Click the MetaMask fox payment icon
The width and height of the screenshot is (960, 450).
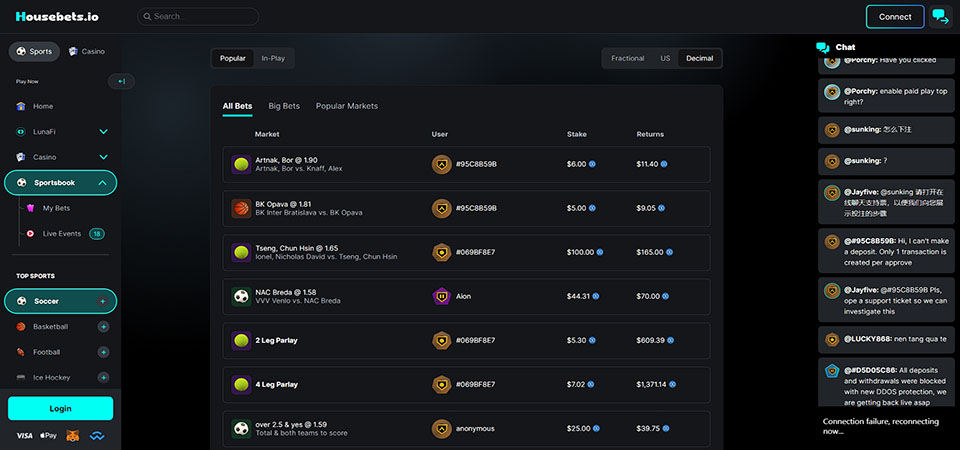[73, 436]
